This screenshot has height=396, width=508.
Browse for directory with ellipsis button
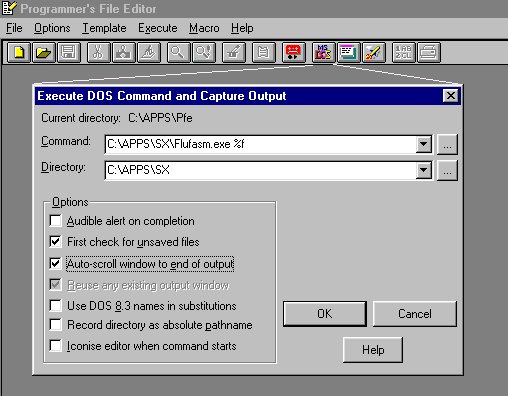[x=447, y=170]
